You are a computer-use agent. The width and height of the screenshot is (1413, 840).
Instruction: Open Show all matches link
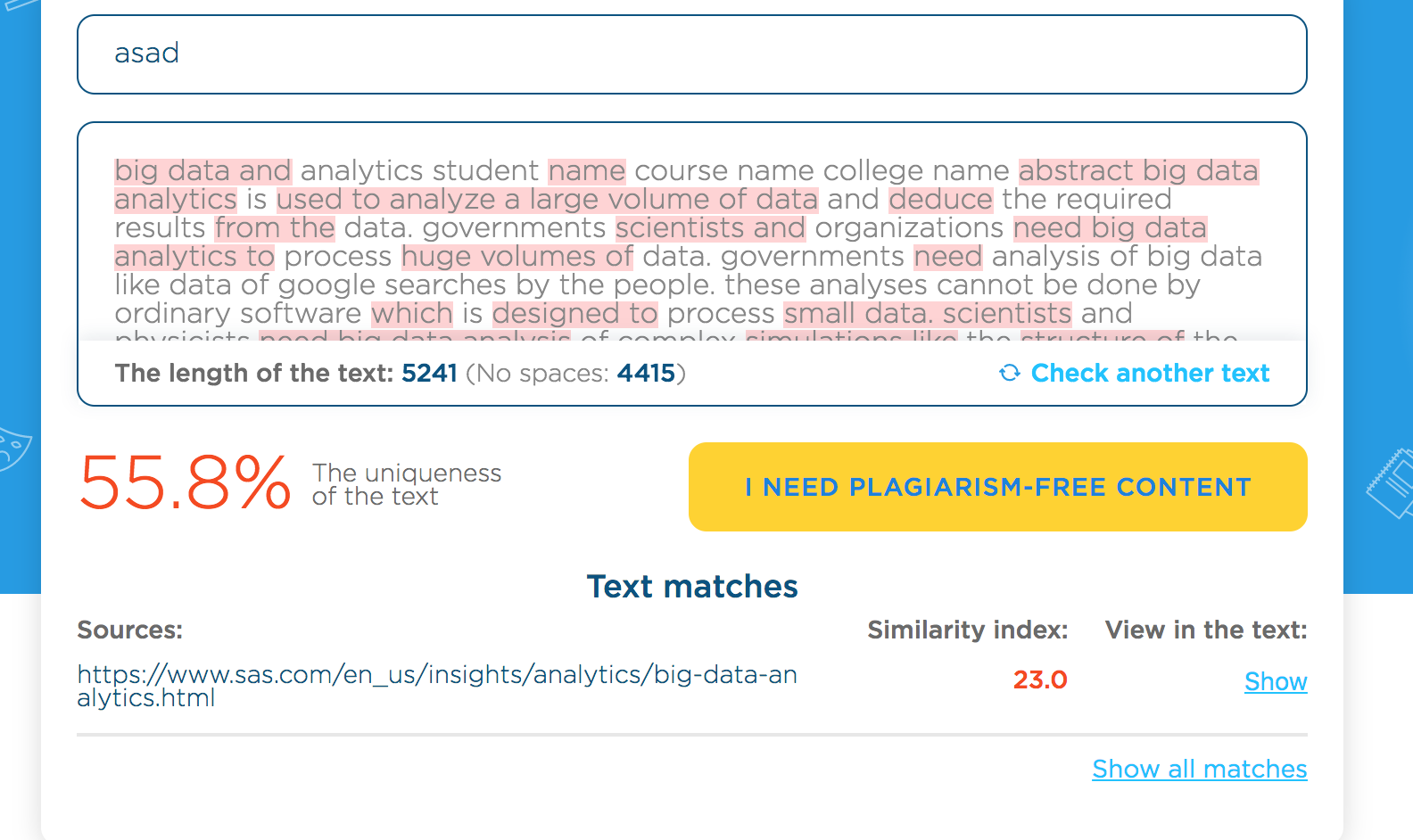tap(1200, 769)
